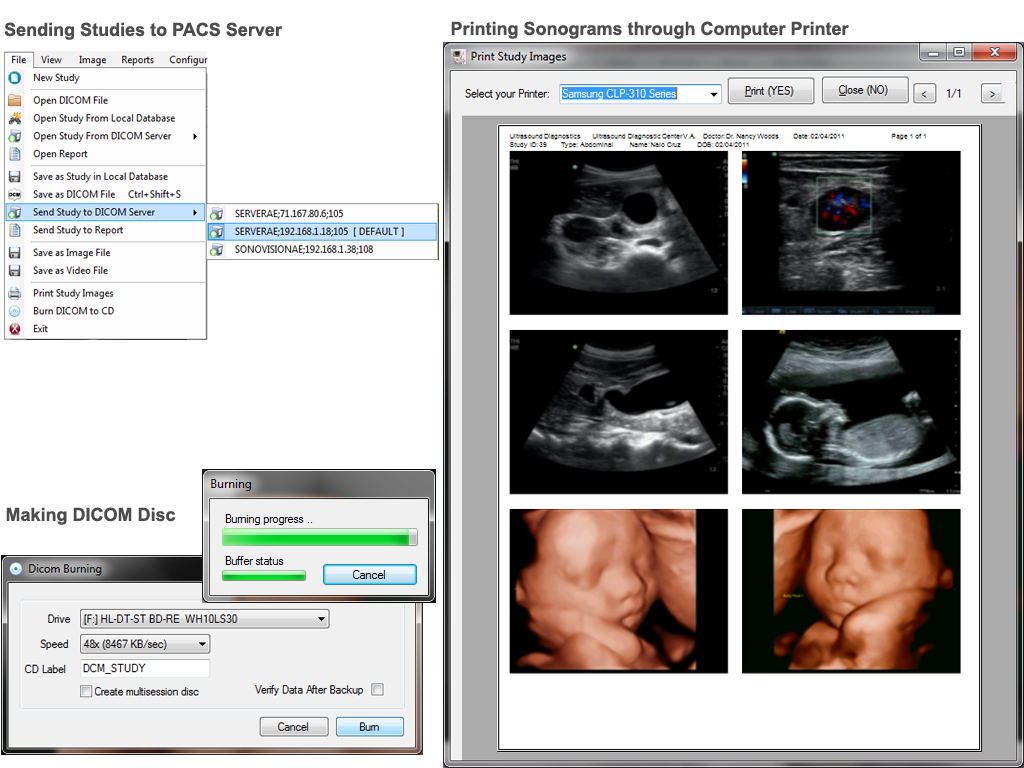The height and width of the screenshot is (768, 1024).
Task: Click the server icon beside SONOVISIONAE;192.168.1.38;108
Action: coord(217,249)
